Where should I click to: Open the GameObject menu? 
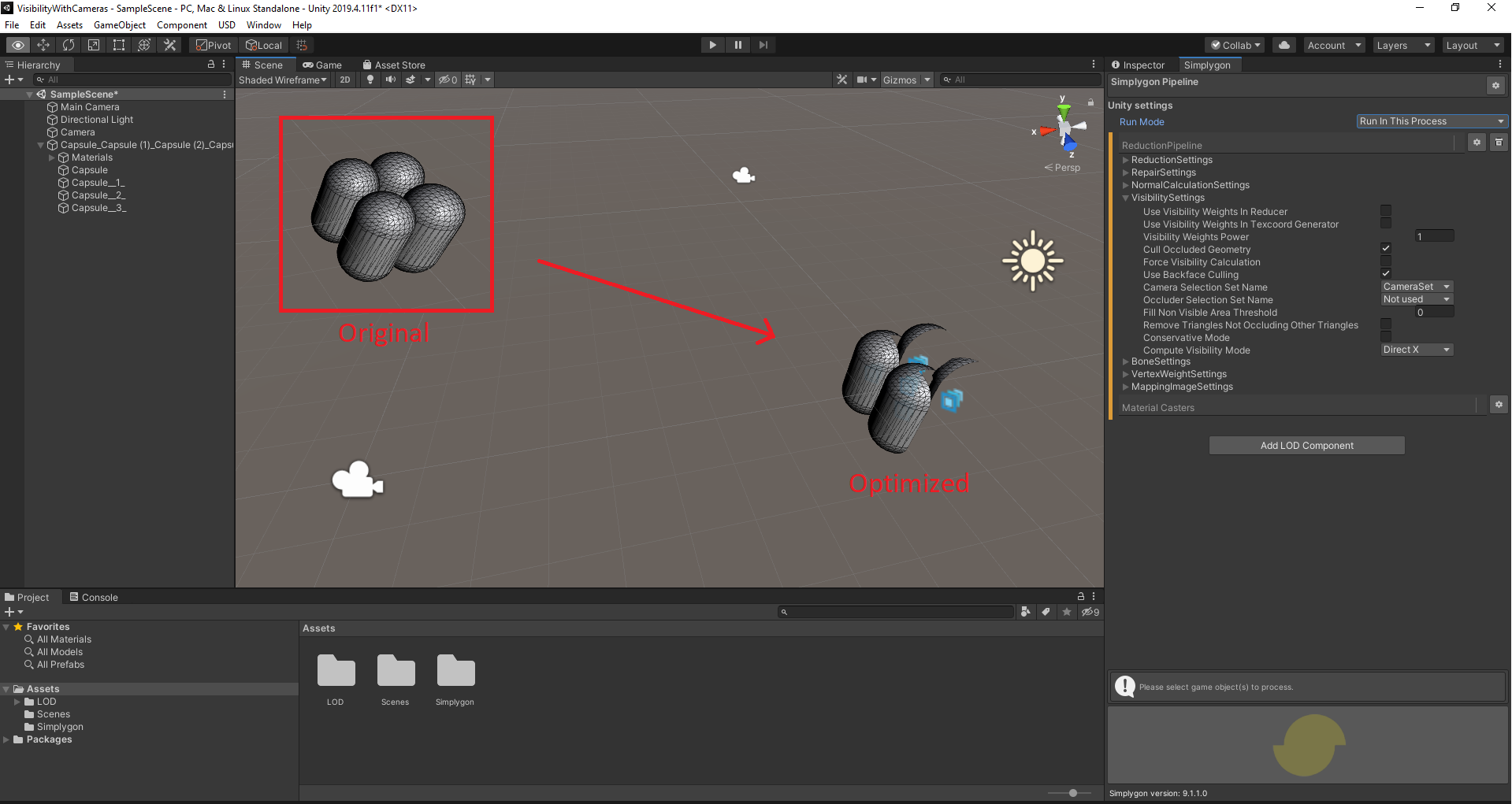119,25
